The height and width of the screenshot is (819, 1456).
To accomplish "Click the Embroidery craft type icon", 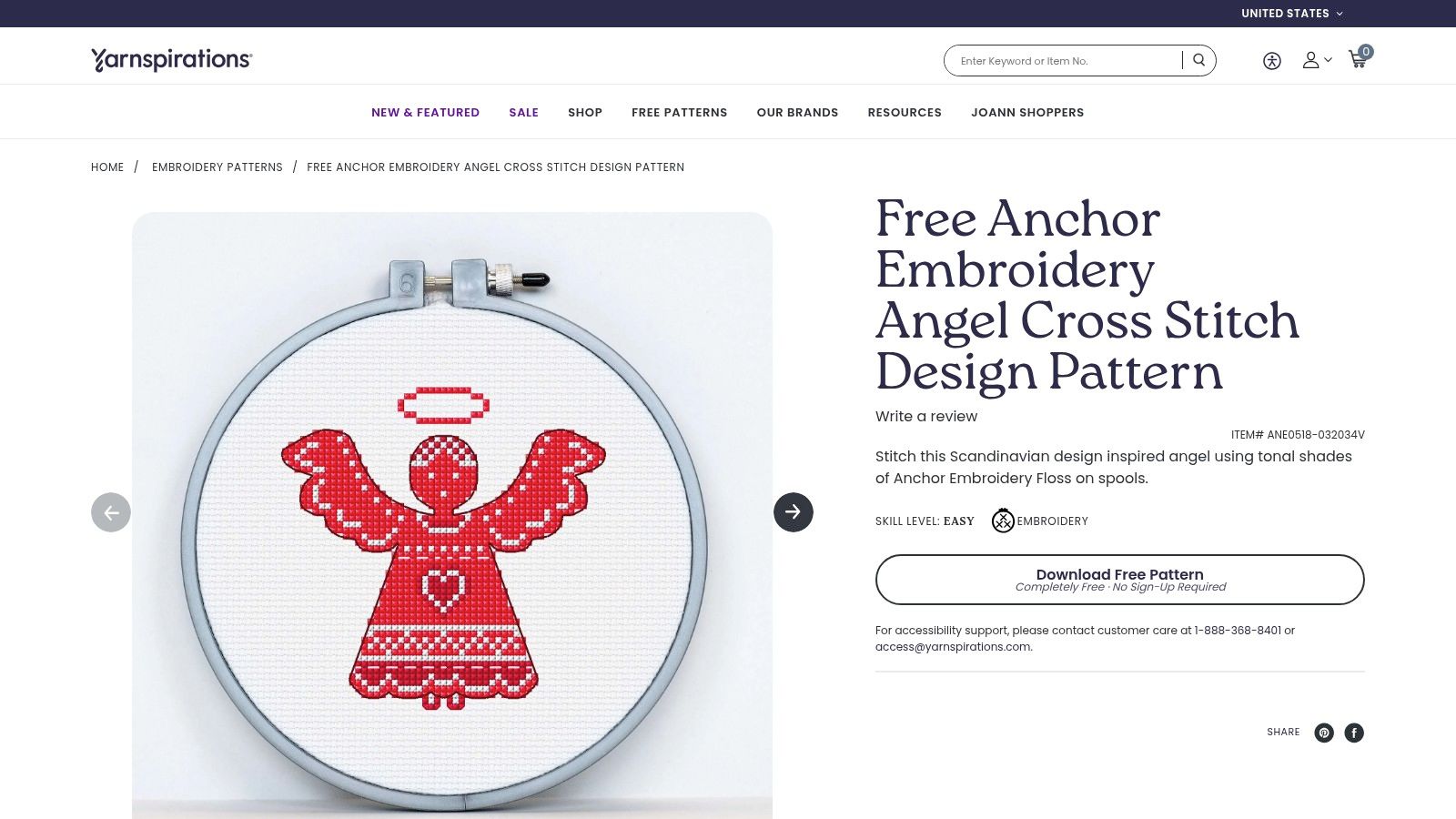I will coord(1003,521).
